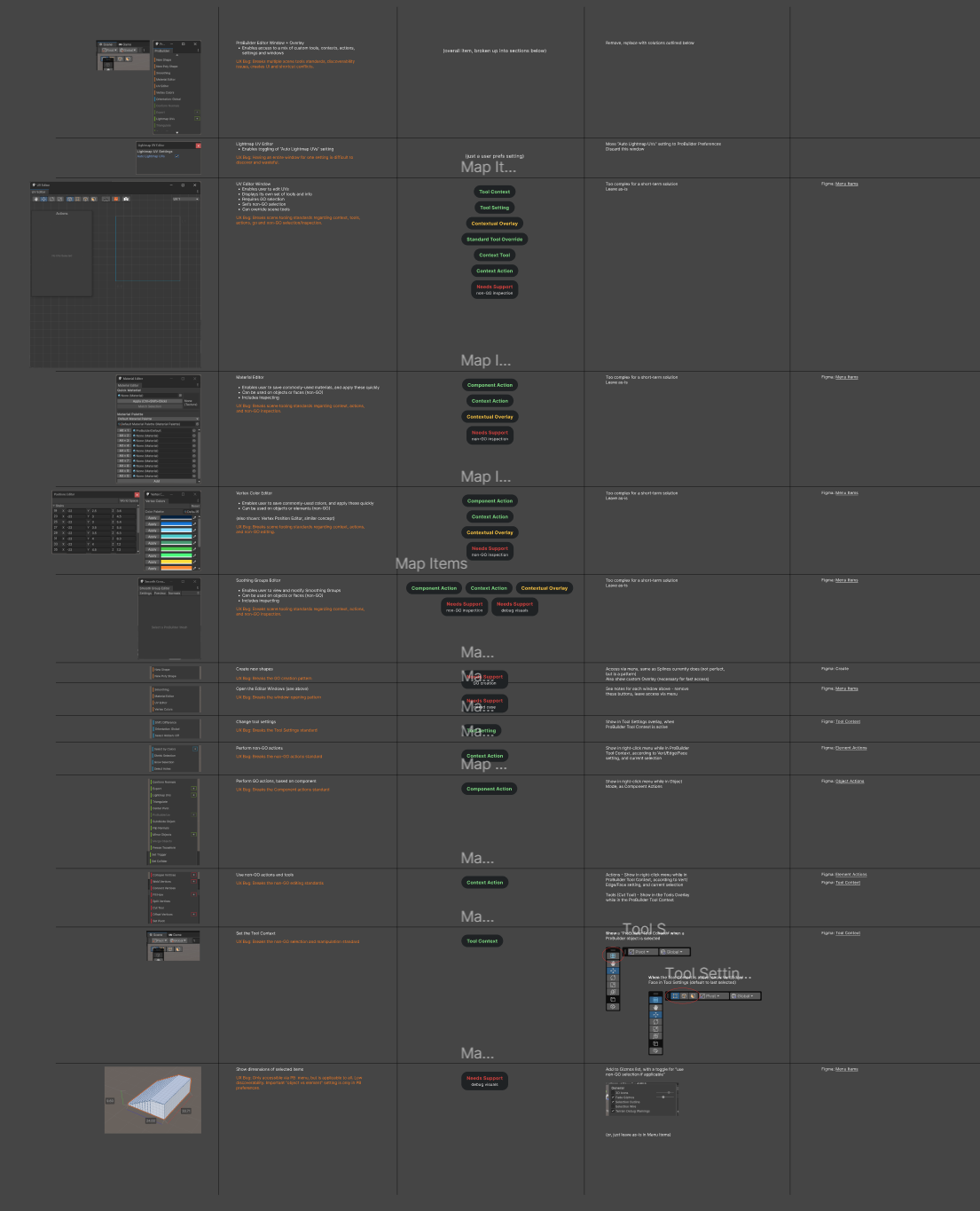Screen dimensions: 980x1211
Task: Select the Tool Context tag in UV Editor row
Action: coord(494,192)
